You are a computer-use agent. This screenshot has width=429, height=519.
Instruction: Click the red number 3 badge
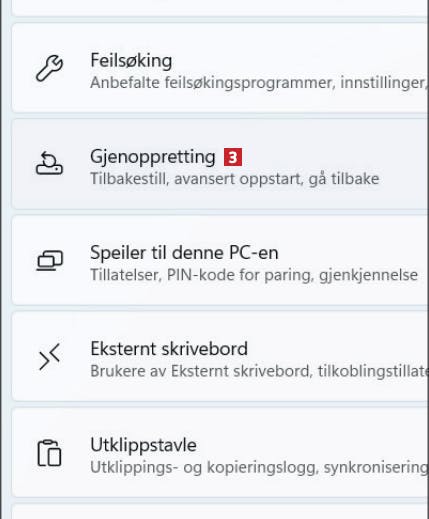[233, 157]
